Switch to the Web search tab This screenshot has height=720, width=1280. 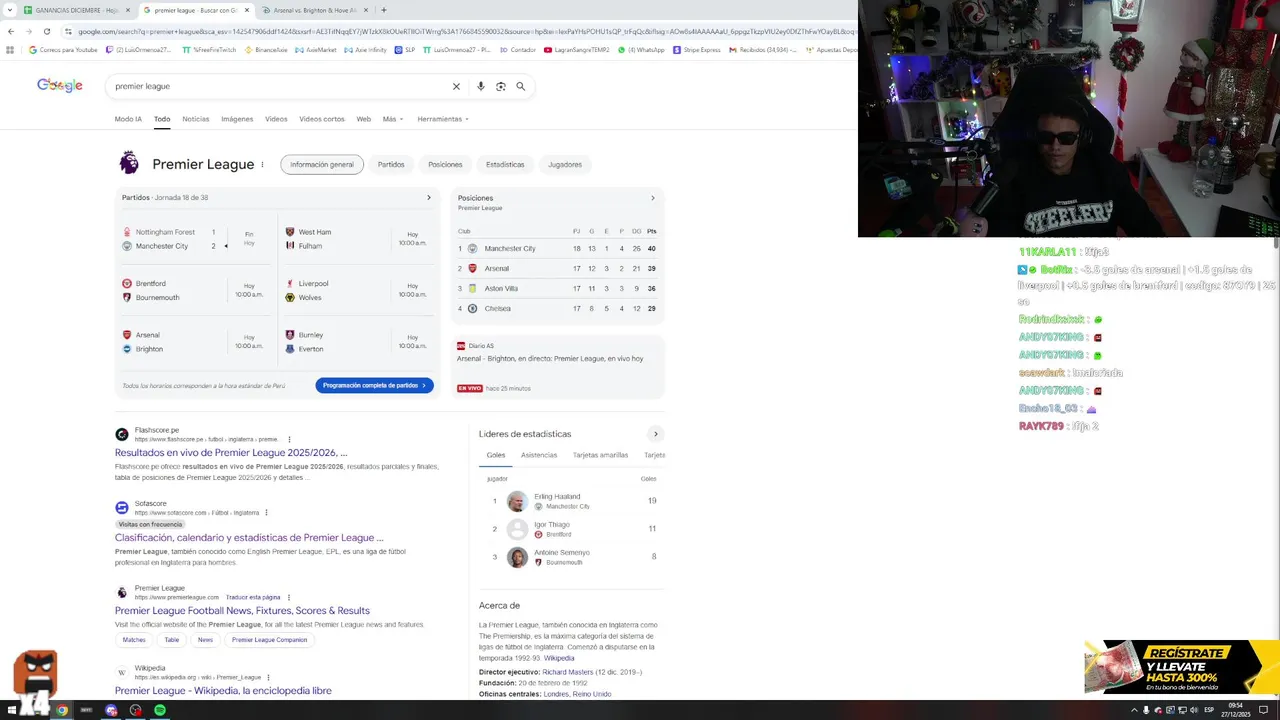point(364,119)
